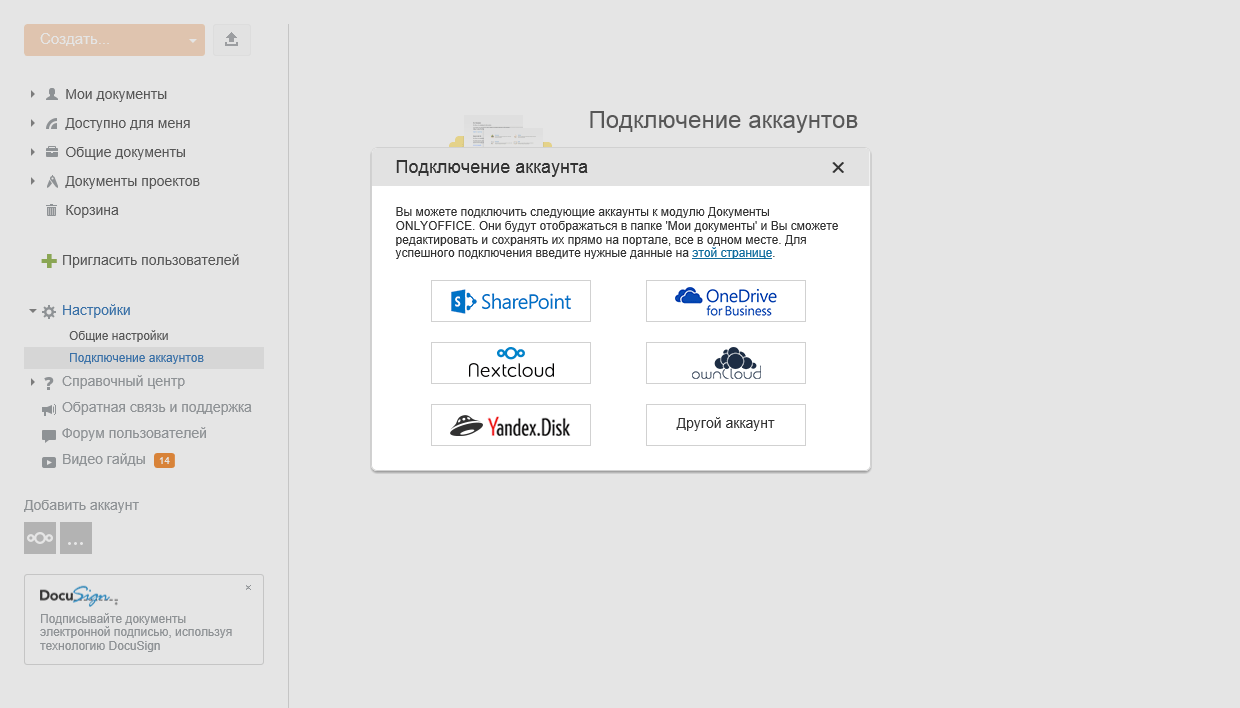This screenshot has width=1240, height=708.
Task: Expand the Доступно для меня tree arrow
Action: [33, 123]
